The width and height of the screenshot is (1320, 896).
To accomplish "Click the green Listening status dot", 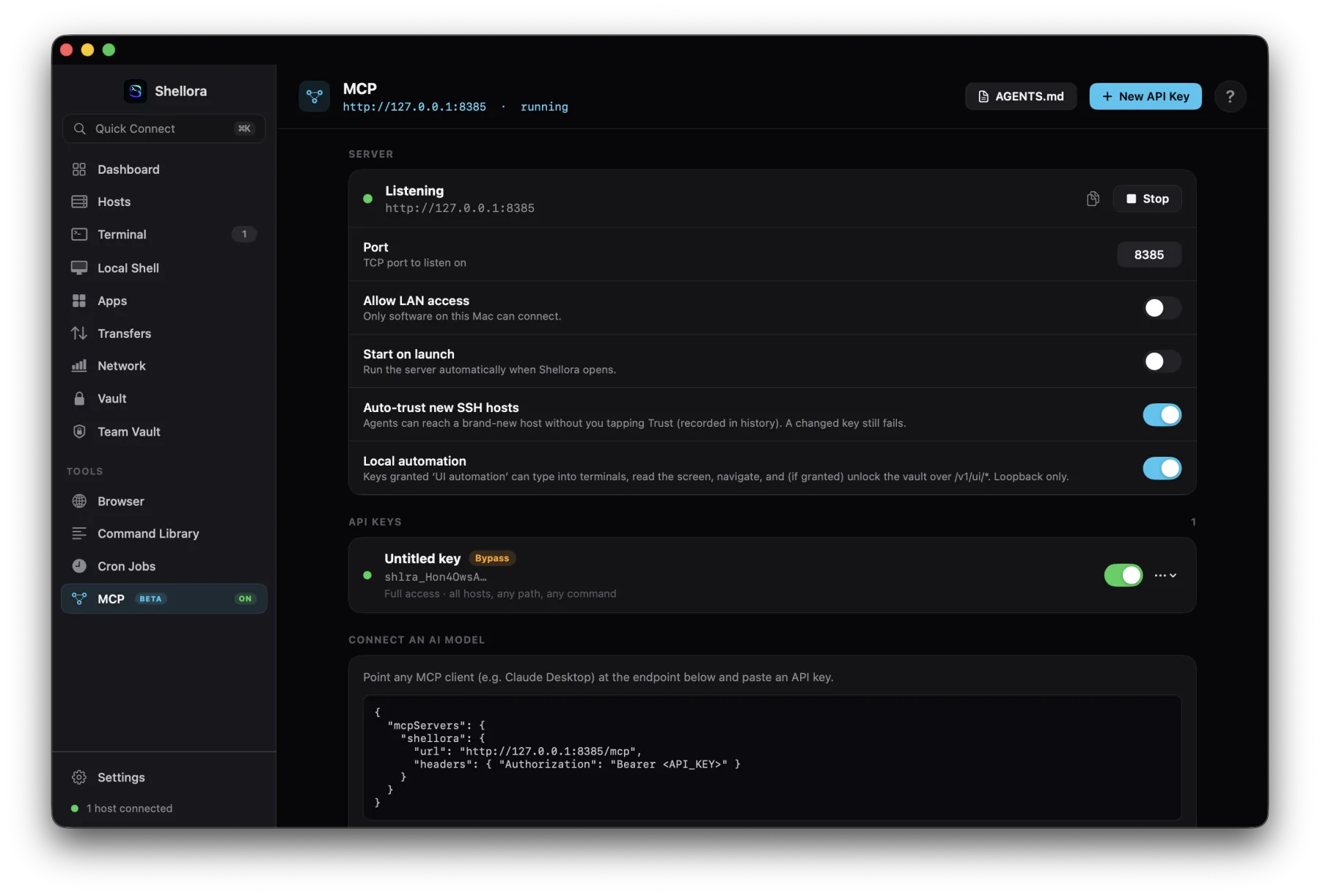I will [x=368, y=199].
